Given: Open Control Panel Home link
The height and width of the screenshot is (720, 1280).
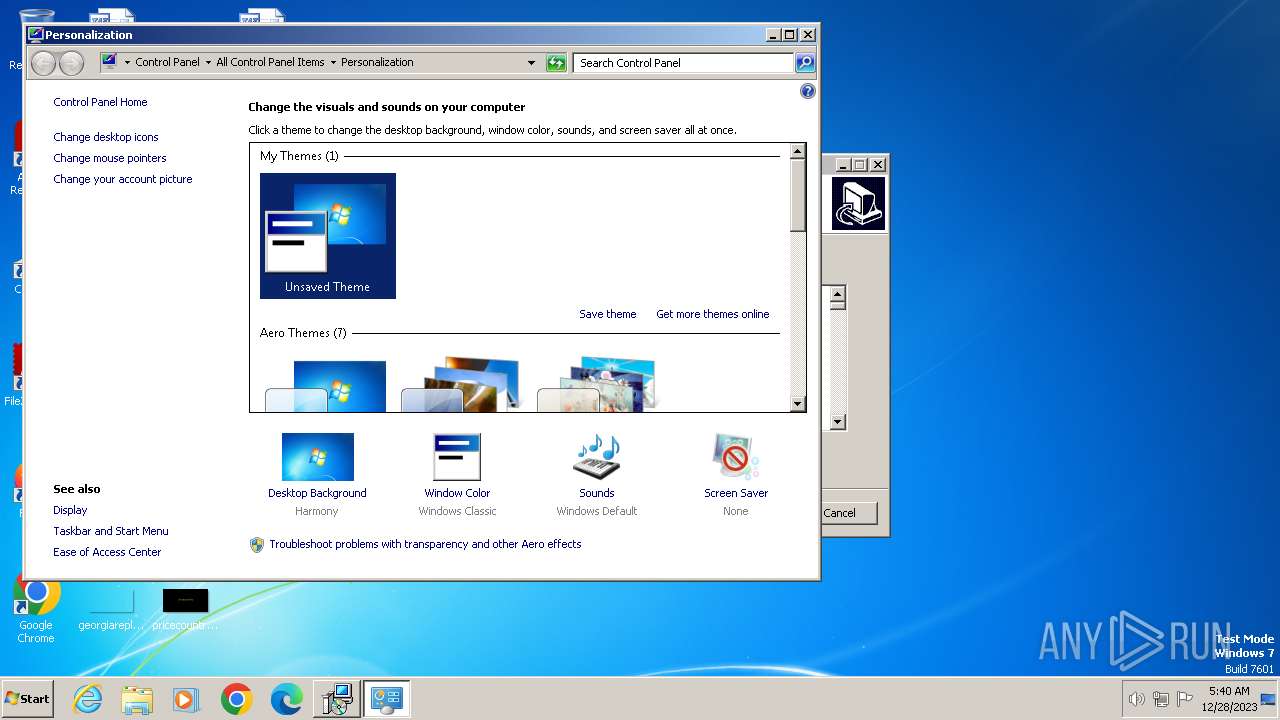Looking at the screenshot, I should [100, 102].
